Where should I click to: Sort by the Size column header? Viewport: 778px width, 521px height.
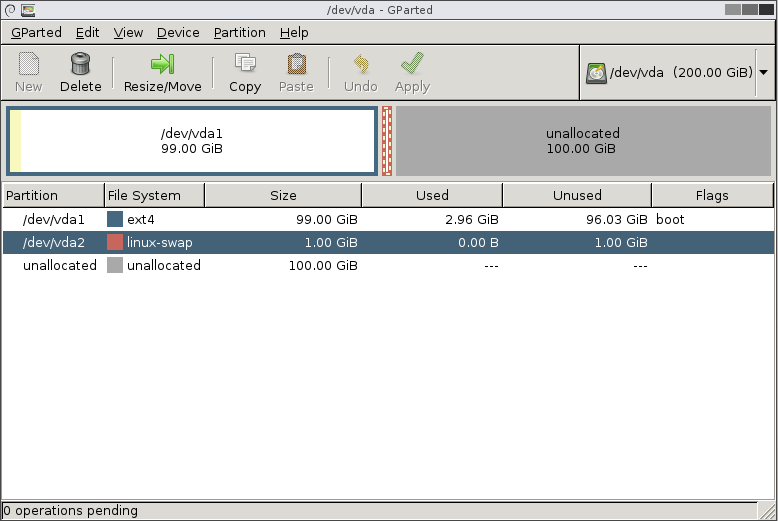(283, 195)
